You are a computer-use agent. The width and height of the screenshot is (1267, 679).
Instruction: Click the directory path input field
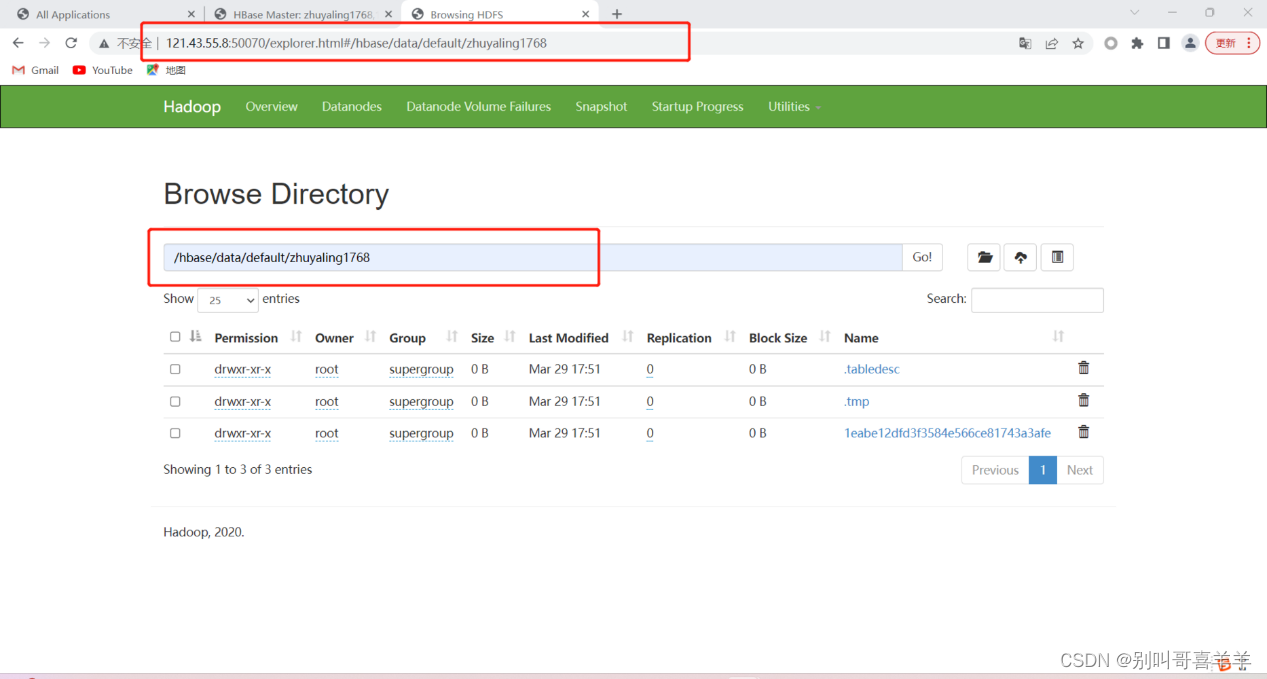pos(533,257)
